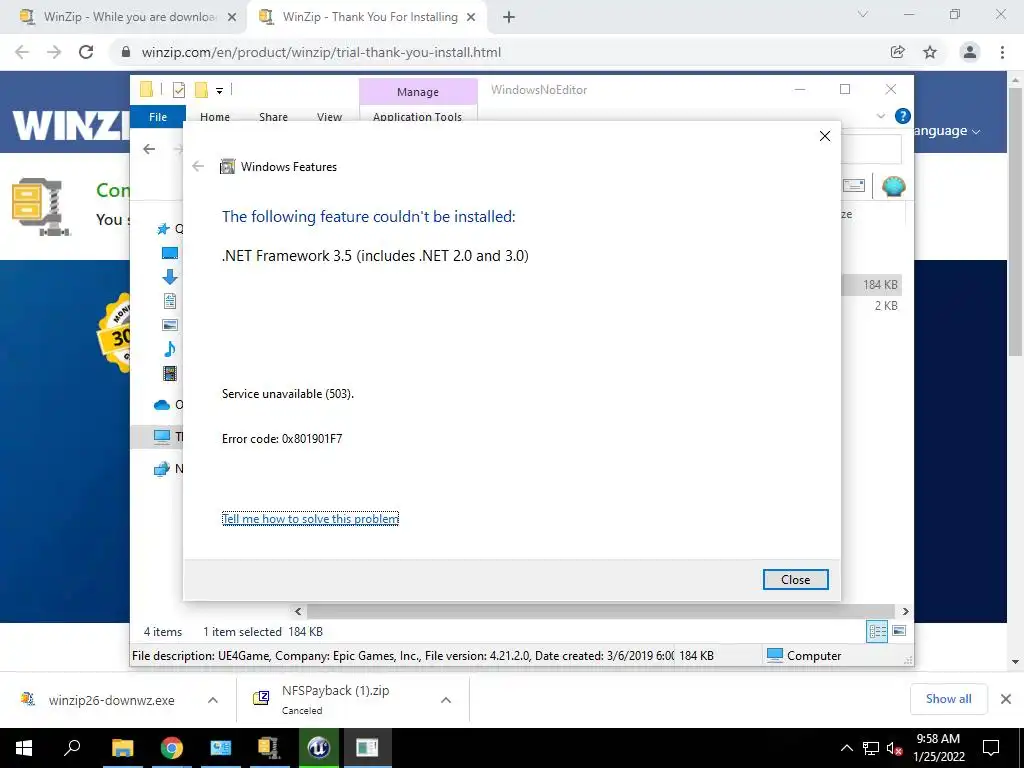Open 'Tell me how to solve this problem' link
This screenshot has width=1024, height=768.
coord(310,519)
